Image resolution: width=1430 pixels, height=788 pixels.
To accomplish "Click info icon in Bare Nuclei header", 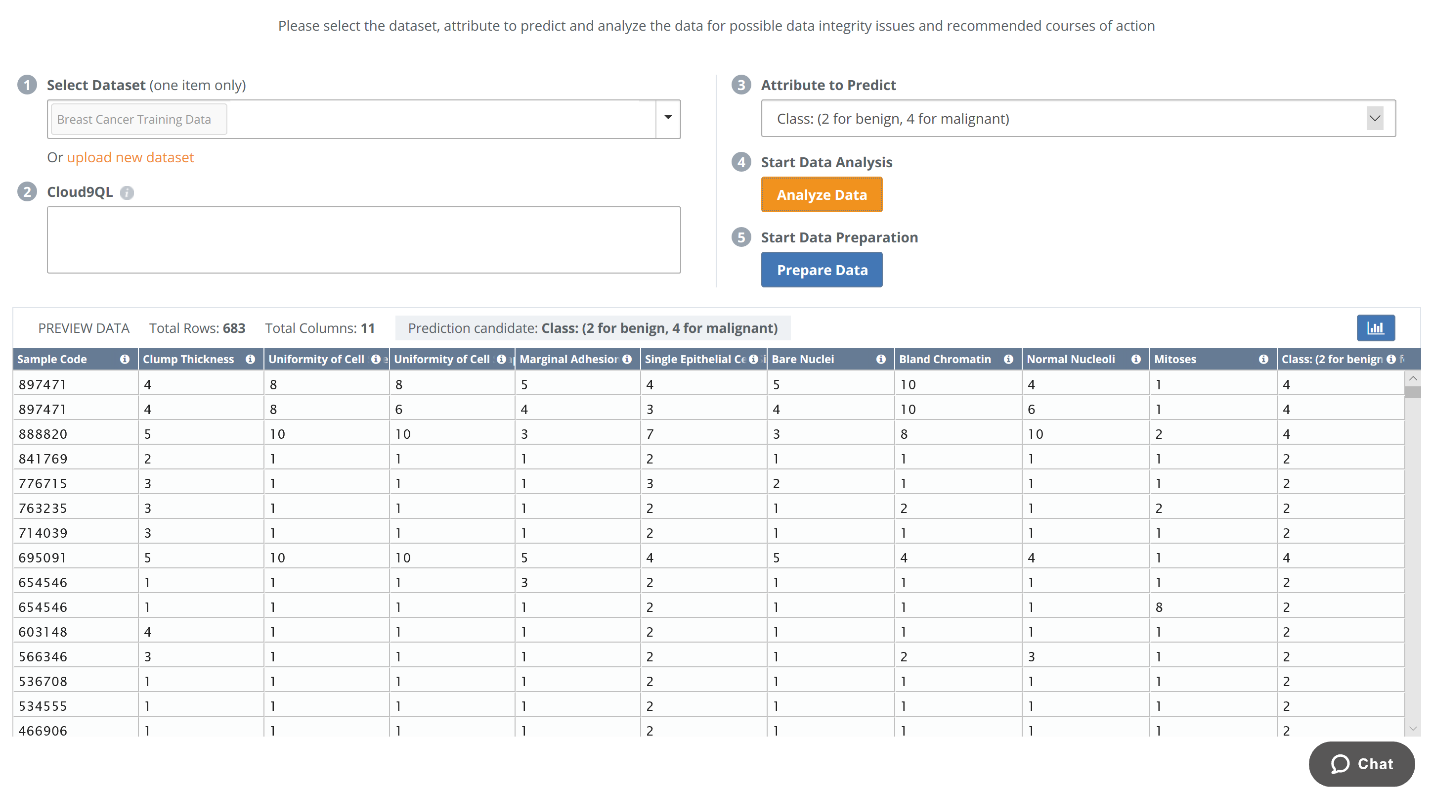I will coord(881,359).
